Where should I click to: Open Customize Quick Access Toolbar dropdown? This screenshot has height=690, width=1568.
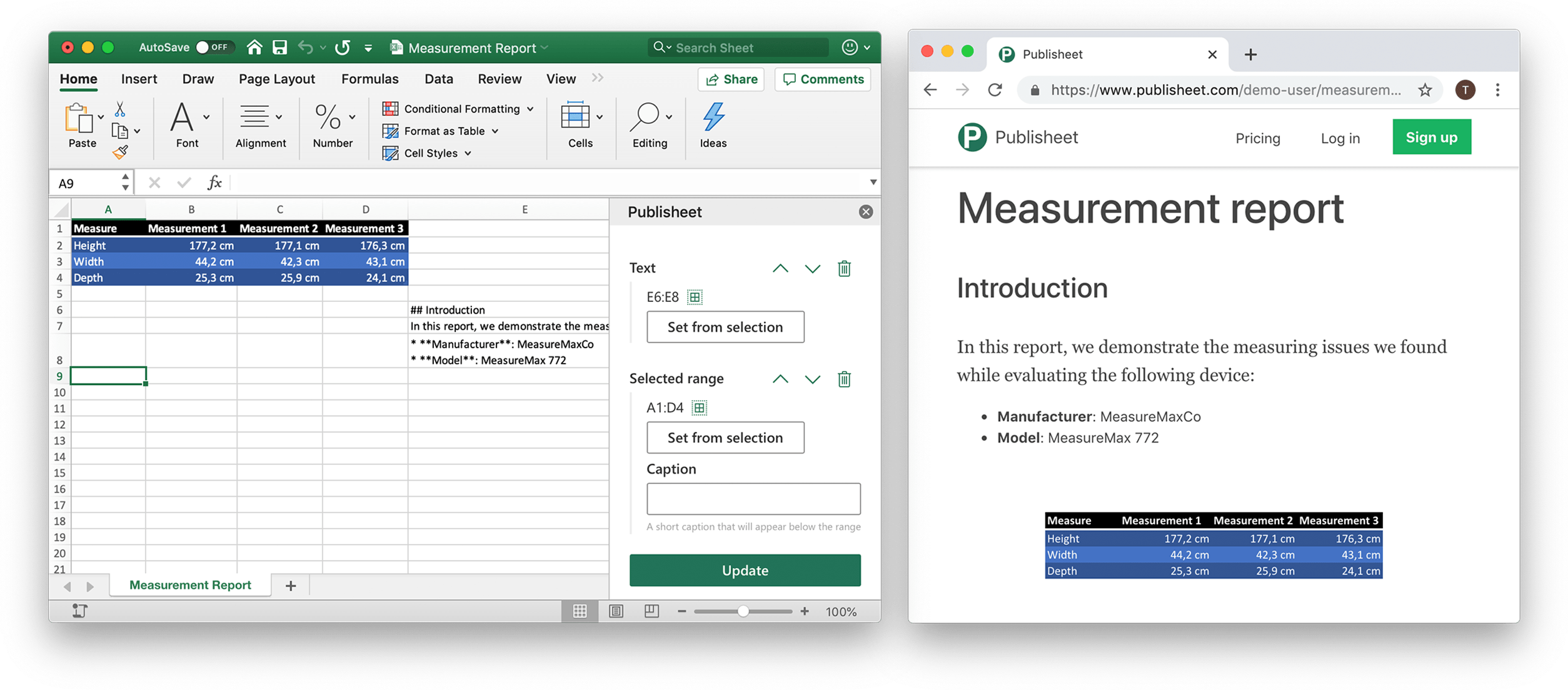368,48
